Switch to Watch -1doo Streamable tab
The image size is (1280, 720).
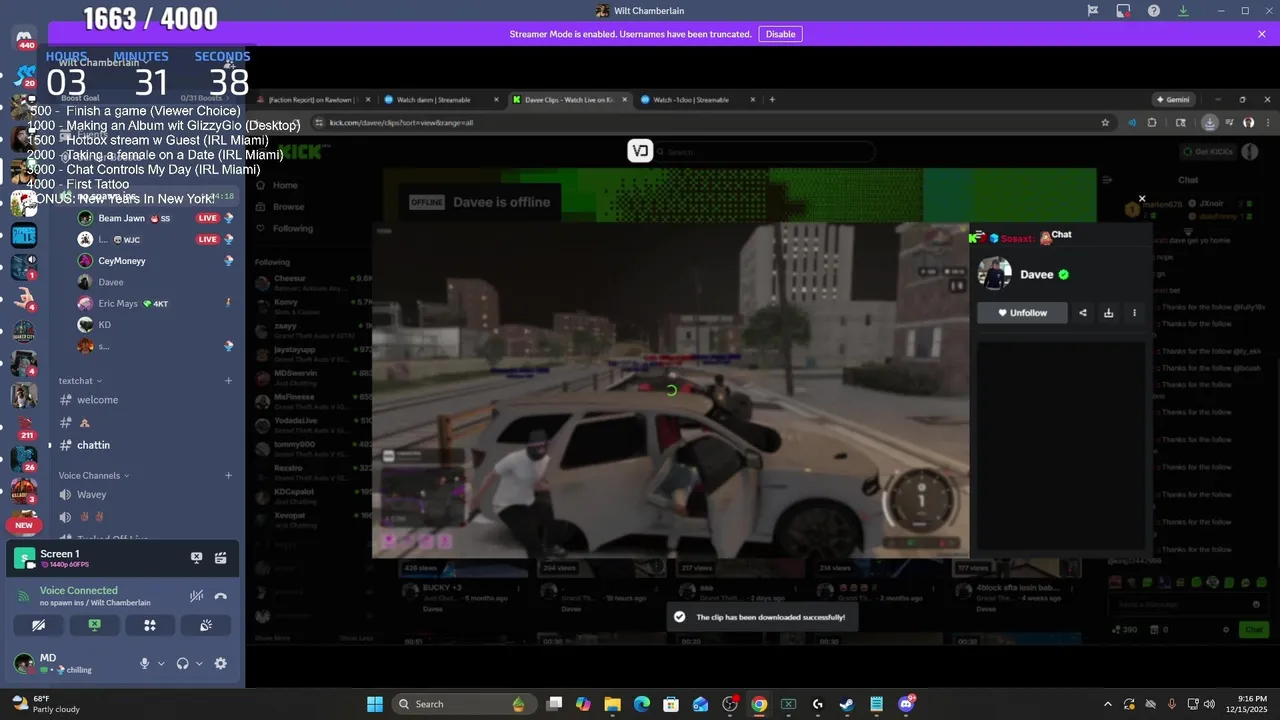click(x=697, y=100)
